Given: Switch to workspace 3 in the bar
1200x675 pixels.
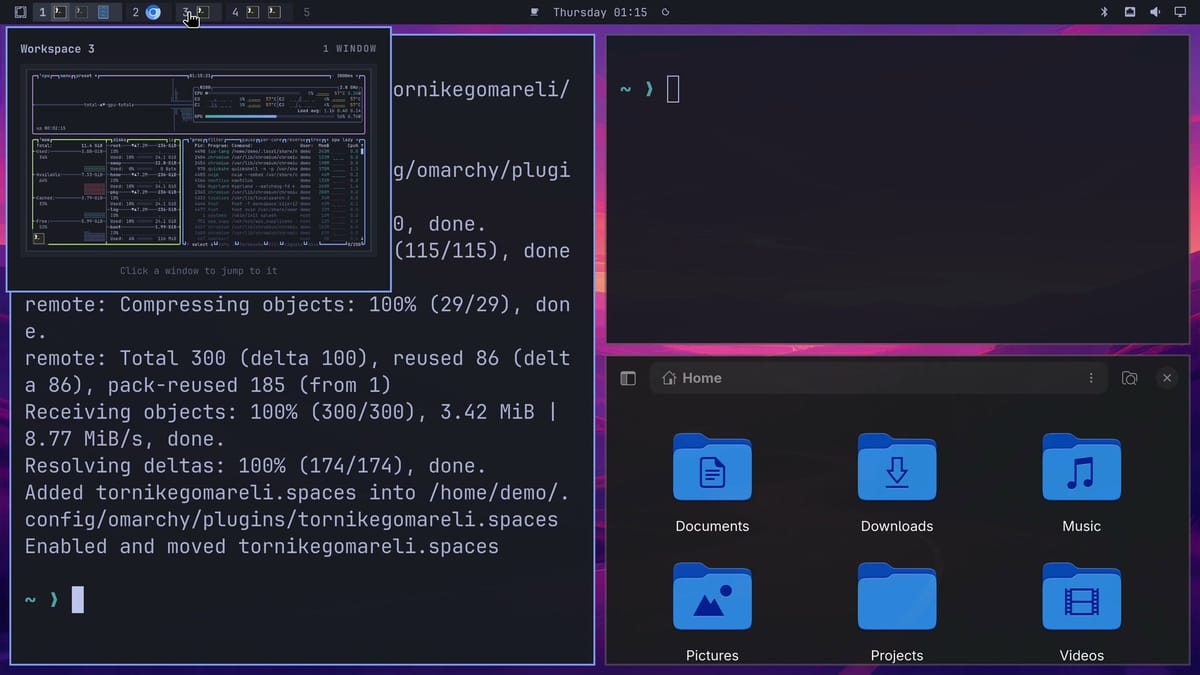Looking at the screenshot, I should tap(186, 12).
